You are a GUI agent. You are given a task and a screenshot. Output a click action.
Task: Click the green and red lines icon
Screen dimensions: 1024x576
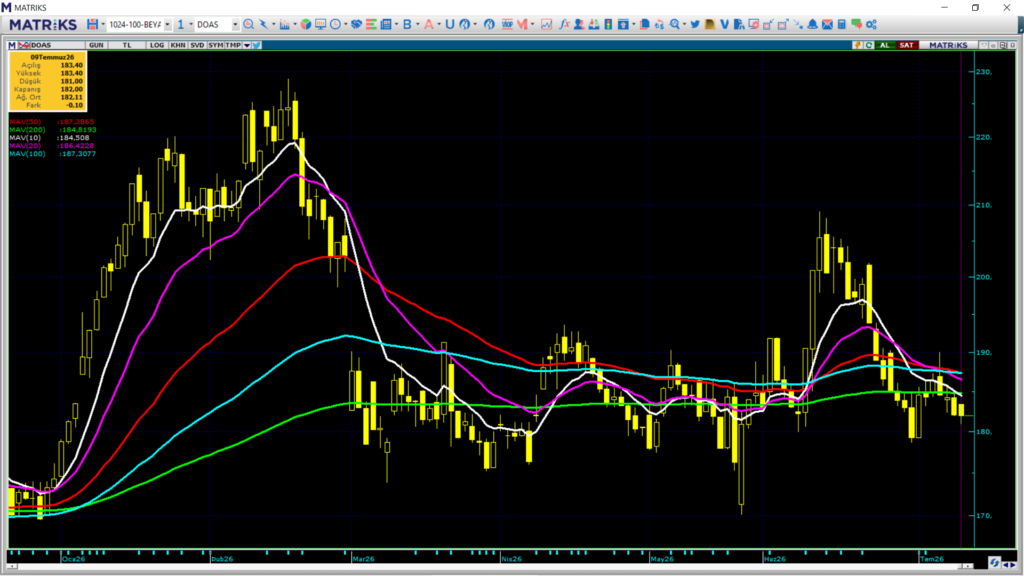tap(371, 24)
